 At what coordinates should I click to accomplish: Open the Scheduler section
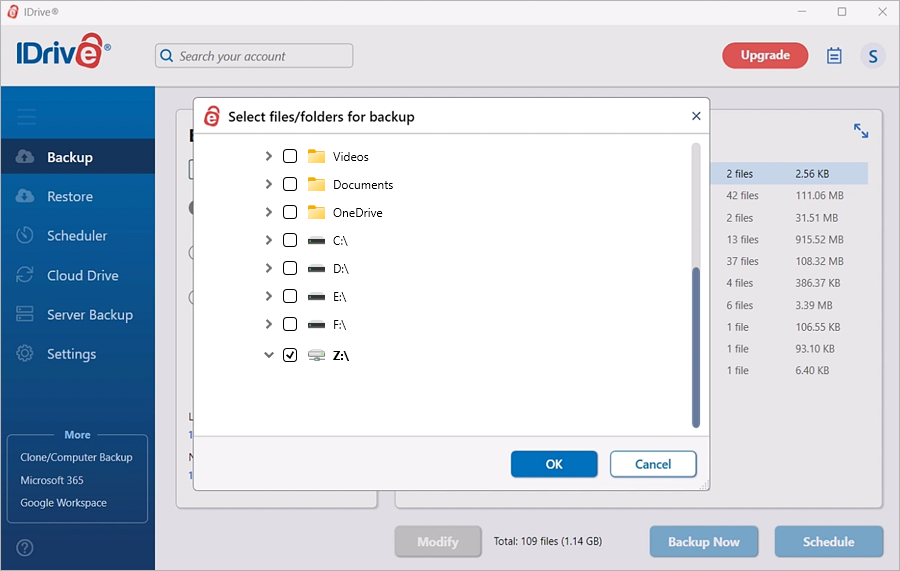click(78, 235)
